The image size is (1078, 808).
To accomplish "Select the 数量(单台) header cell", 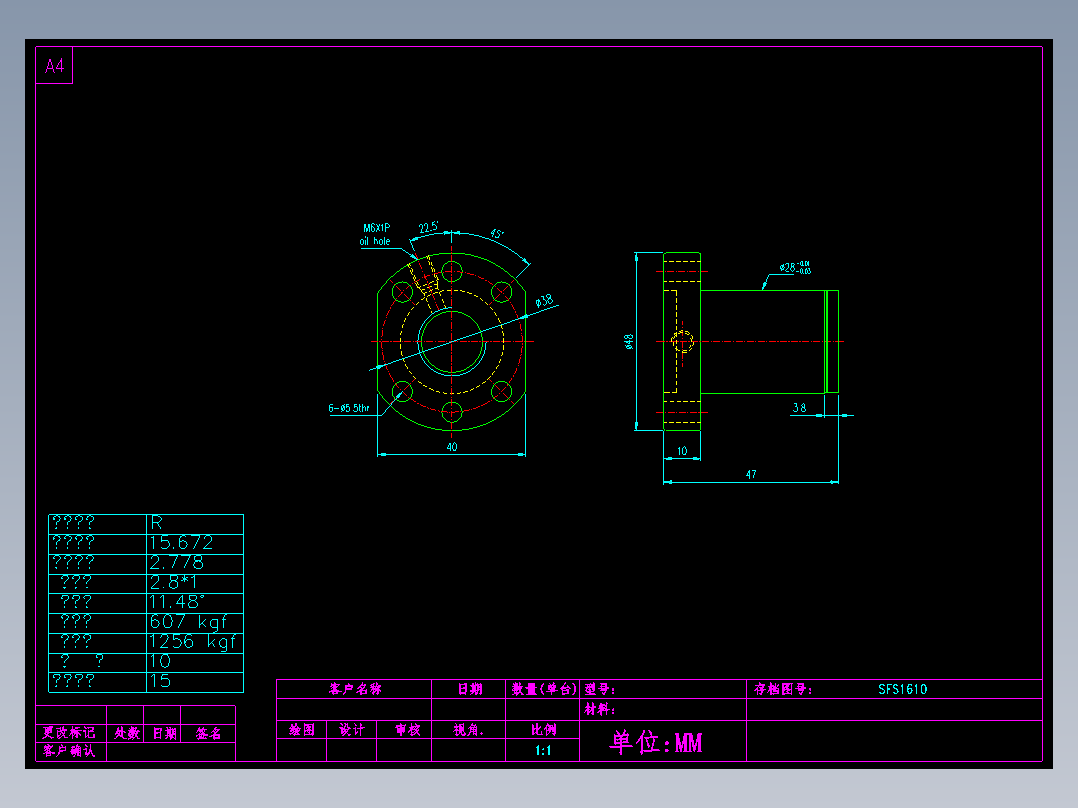I will [543, 689].
